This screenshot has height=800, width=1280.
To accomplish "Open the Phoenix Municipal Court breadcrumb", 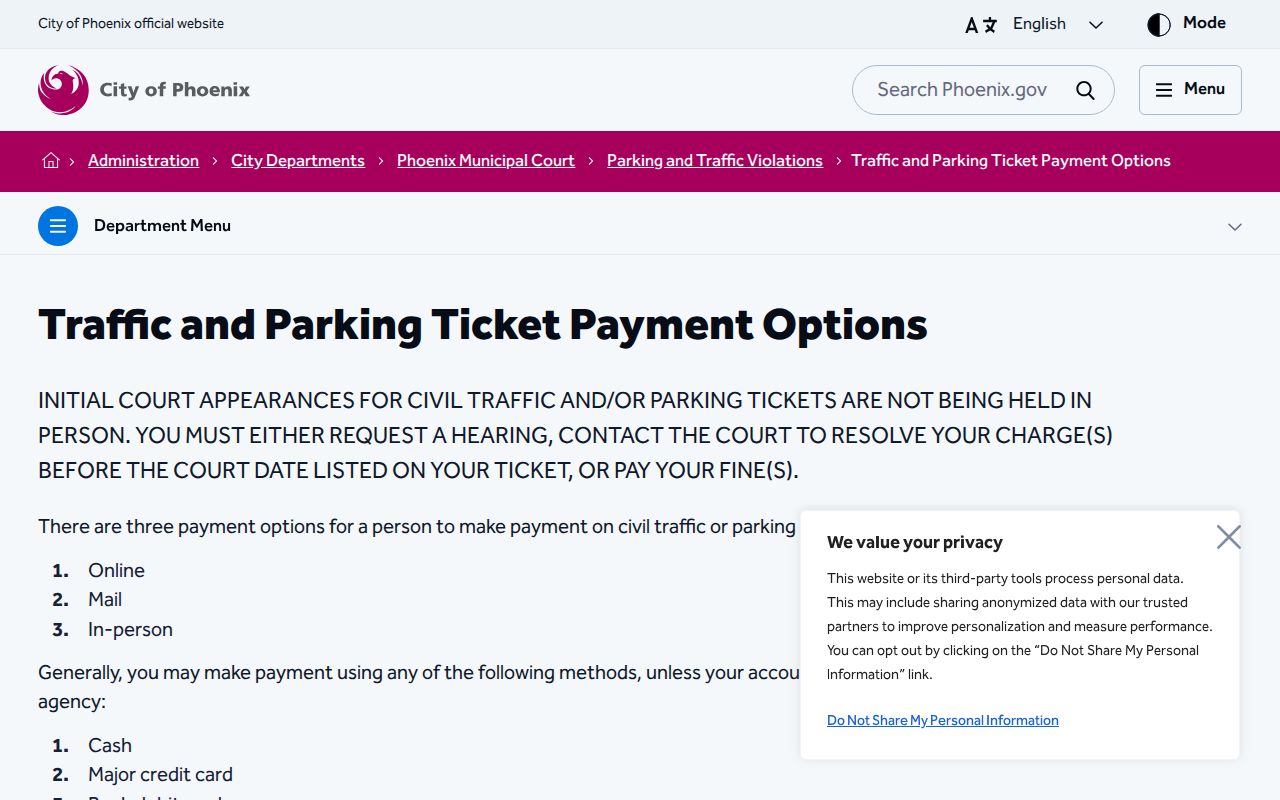I will (x=486, y=160).
